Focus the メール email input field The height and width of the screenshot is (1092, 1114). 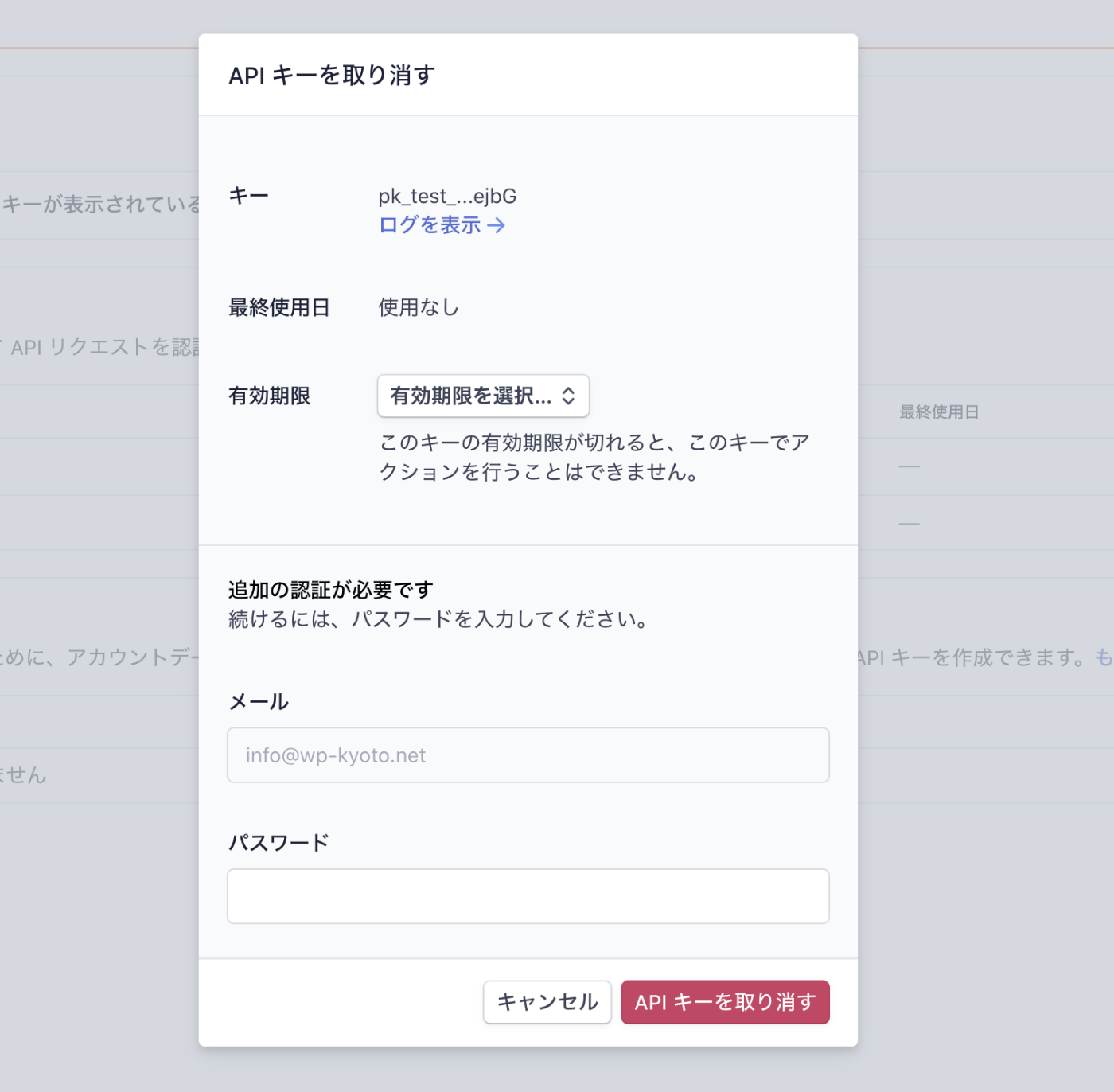point(528,755)
